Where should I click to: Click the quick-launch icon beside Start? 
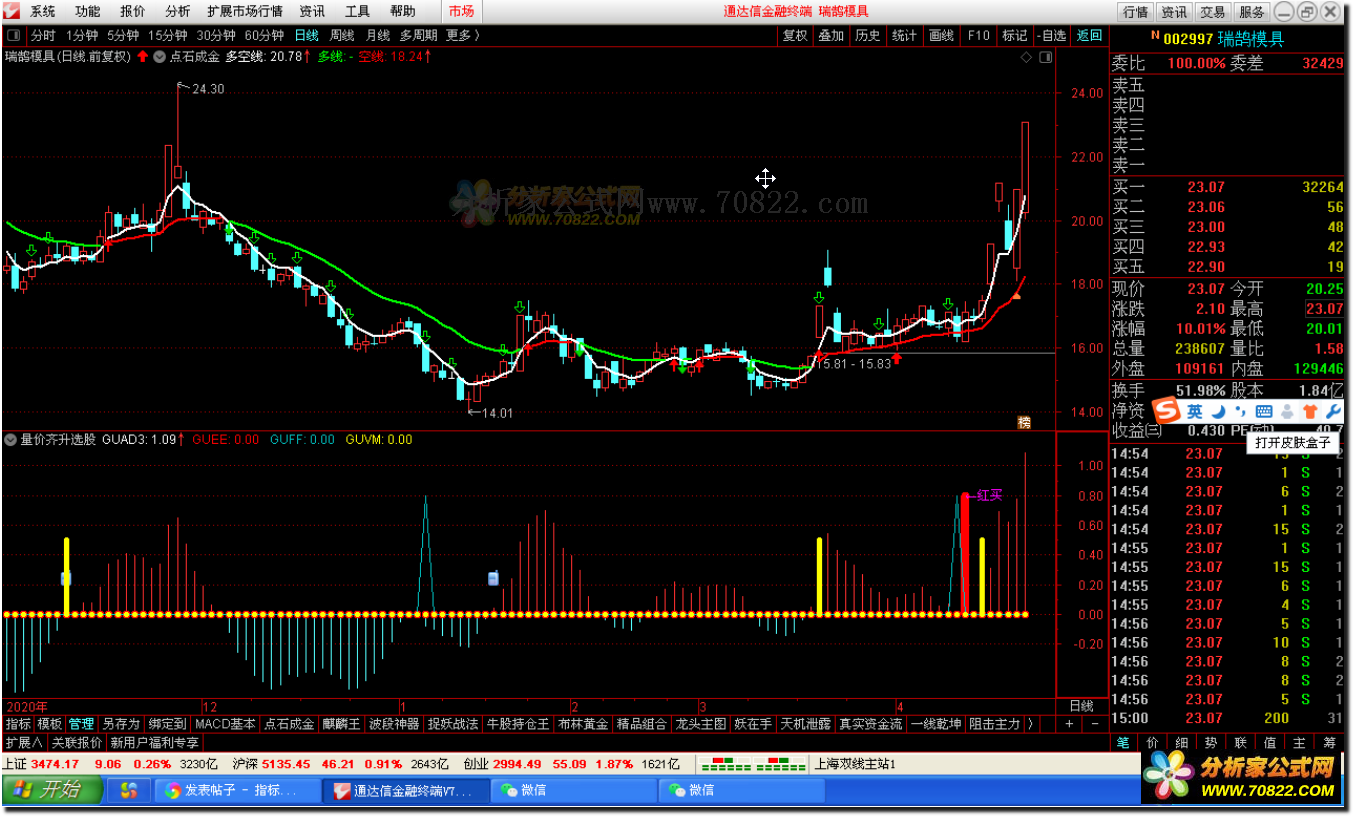(129, 790)
